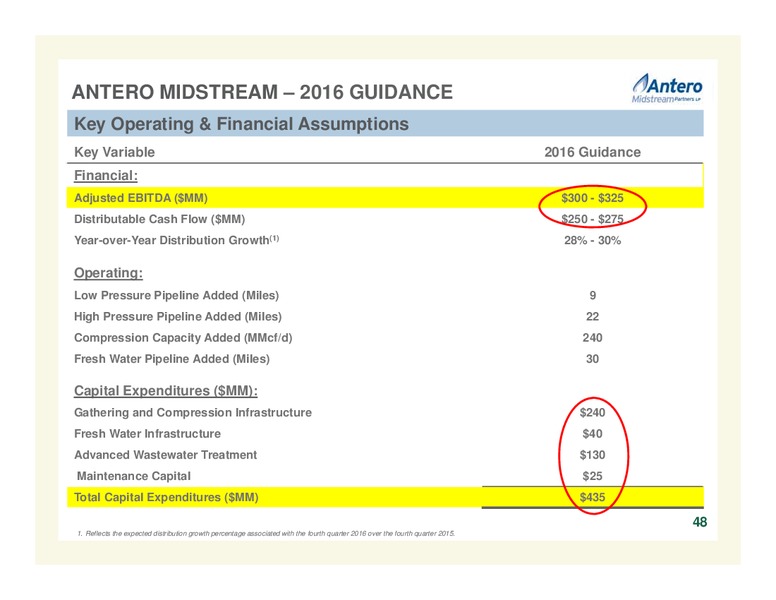Click the '2016 Guidance' column header
Viewport: 776px width, 600px height.
(592, 152)
